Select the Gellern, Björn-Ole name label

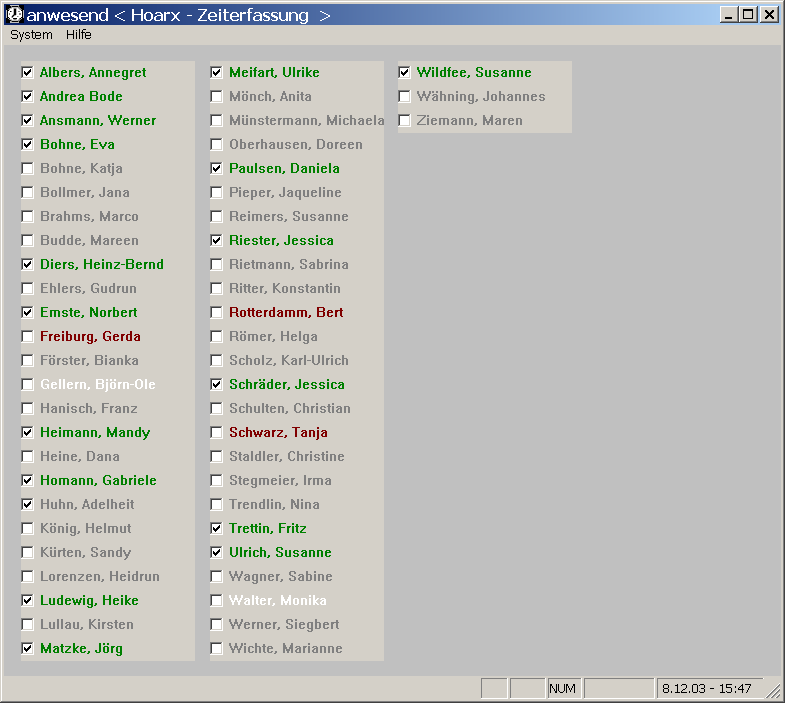point(97,385)
